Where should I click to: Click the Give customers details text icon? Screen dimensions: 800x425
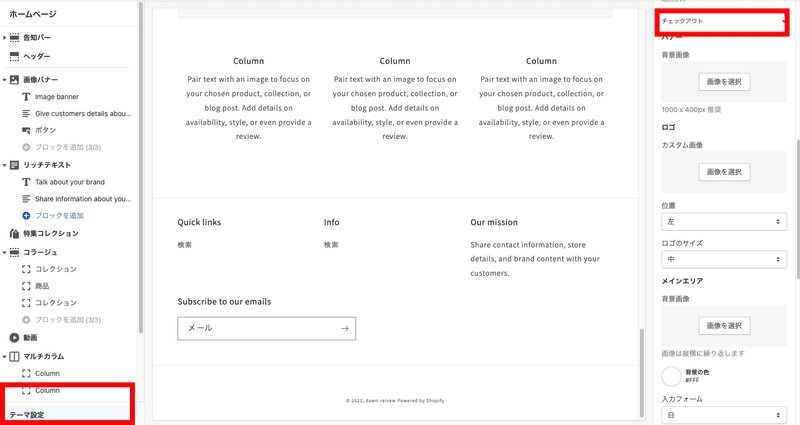click(x=26, y=113)
